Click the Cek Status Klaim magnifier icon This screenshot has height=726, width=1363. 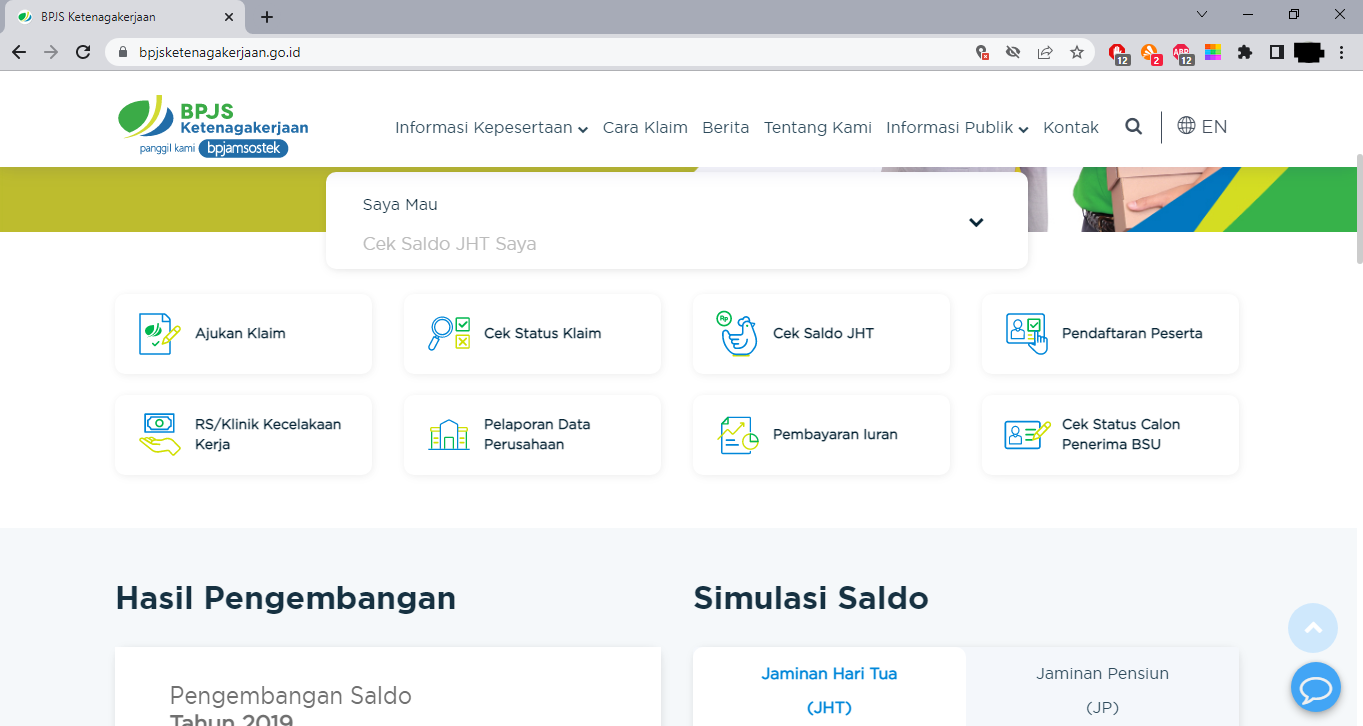coord(449,334)
